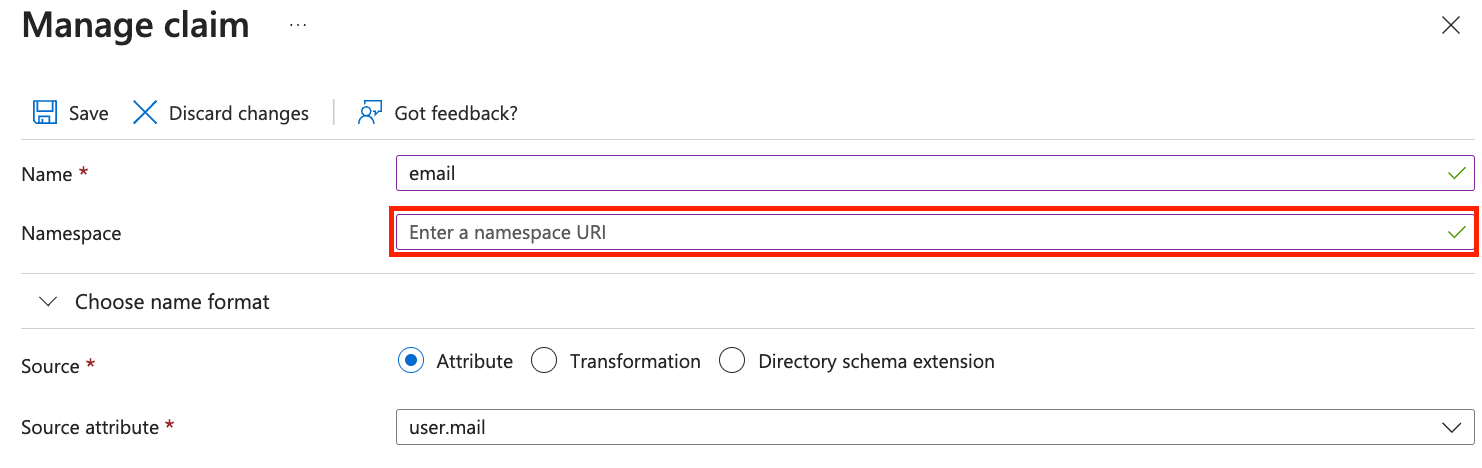Open the Source attribute user.mail dropdown

(935, 427)
